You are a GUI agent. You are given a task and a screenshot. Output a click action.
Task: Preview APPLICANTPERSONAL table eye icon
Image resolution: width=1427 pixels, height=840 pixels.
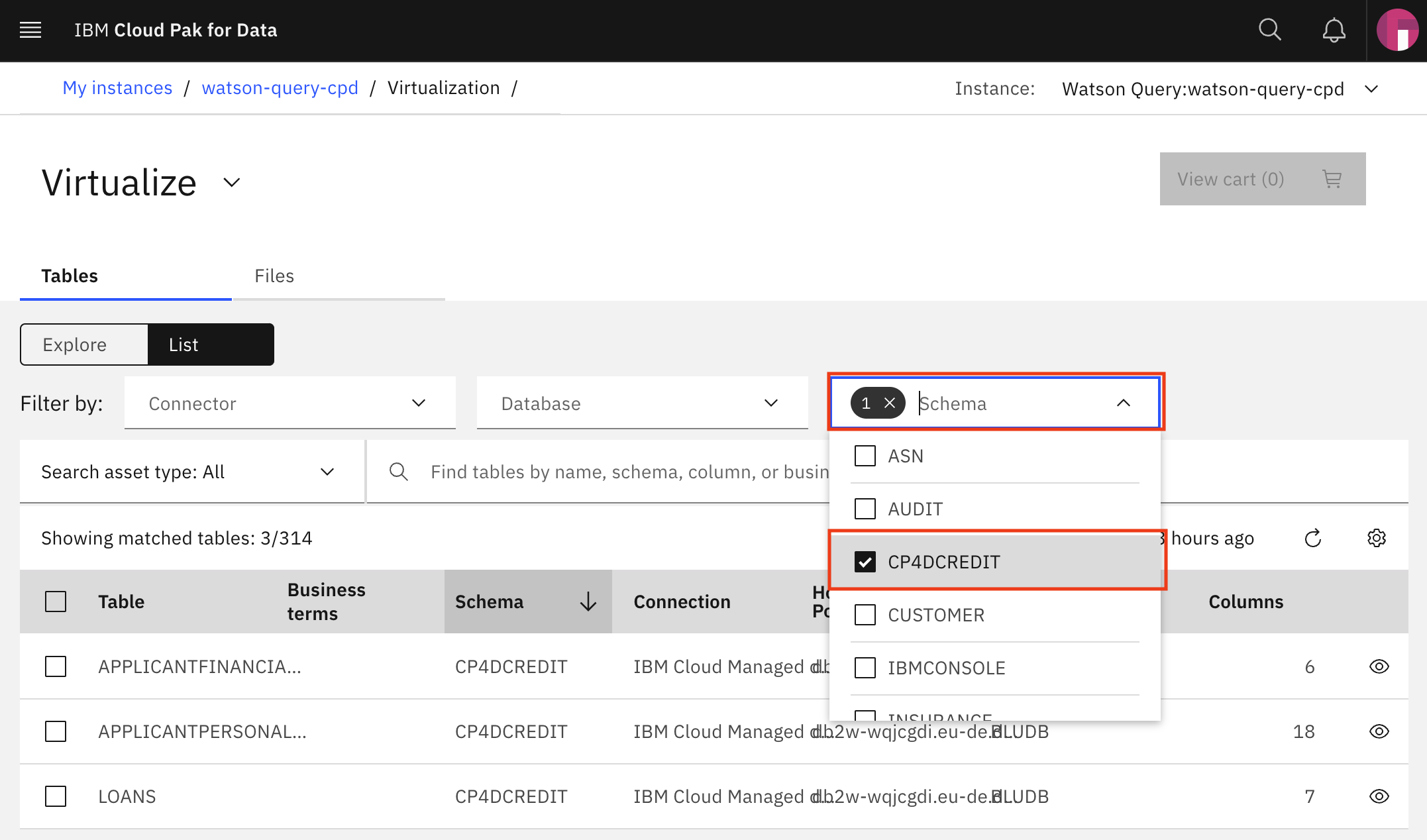tap(1379, 731)
